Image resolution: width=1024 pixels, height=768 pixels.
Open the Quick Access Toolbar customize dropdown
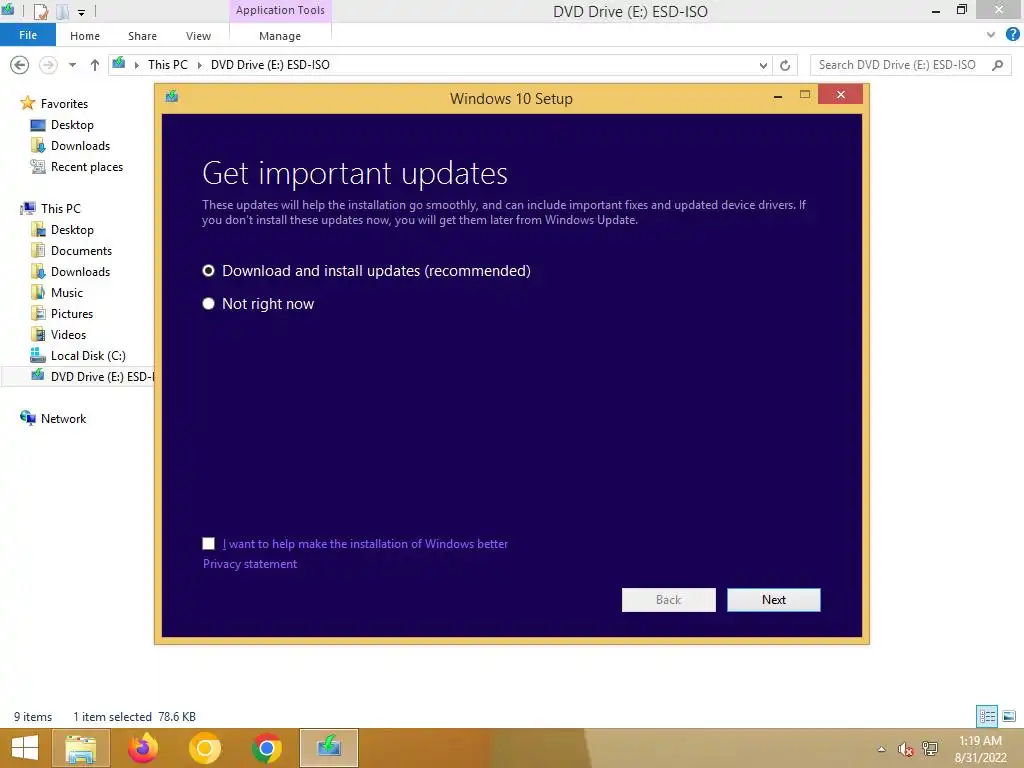pyautogui.click(x=82, y=12)
